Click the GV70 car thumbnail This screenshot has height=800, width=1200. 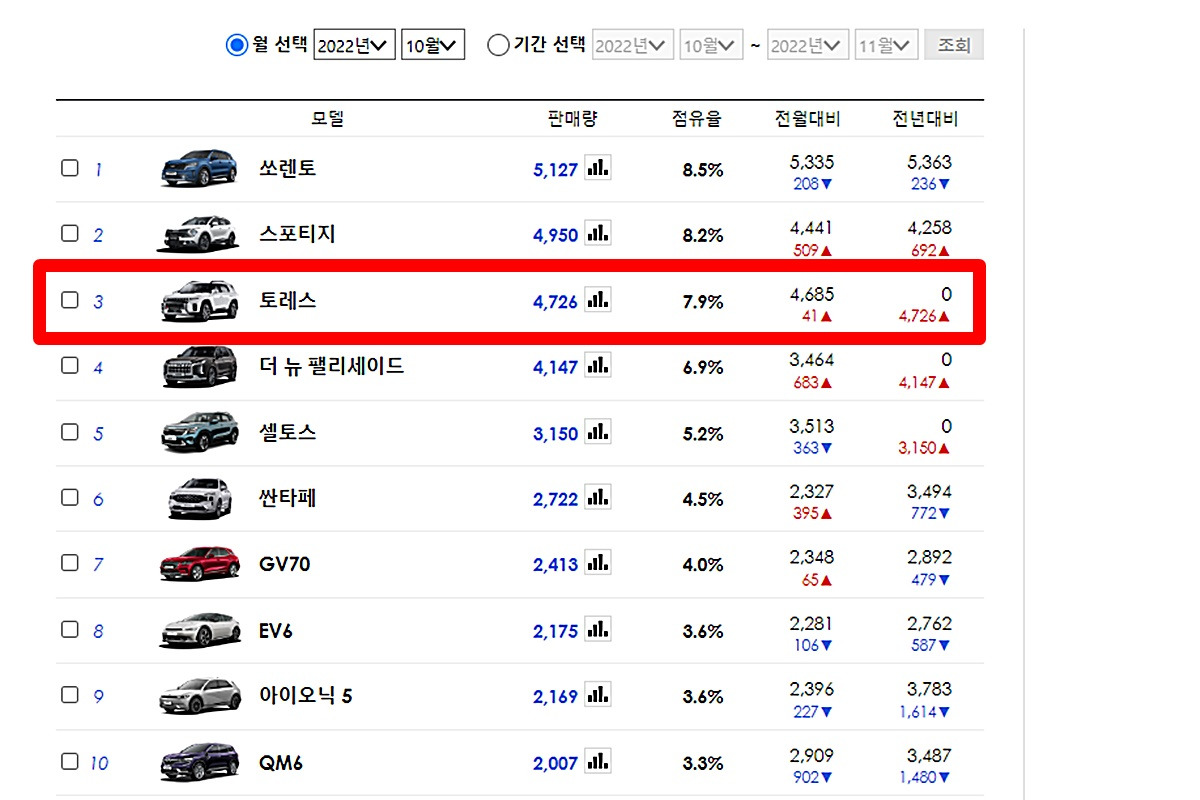199,565
